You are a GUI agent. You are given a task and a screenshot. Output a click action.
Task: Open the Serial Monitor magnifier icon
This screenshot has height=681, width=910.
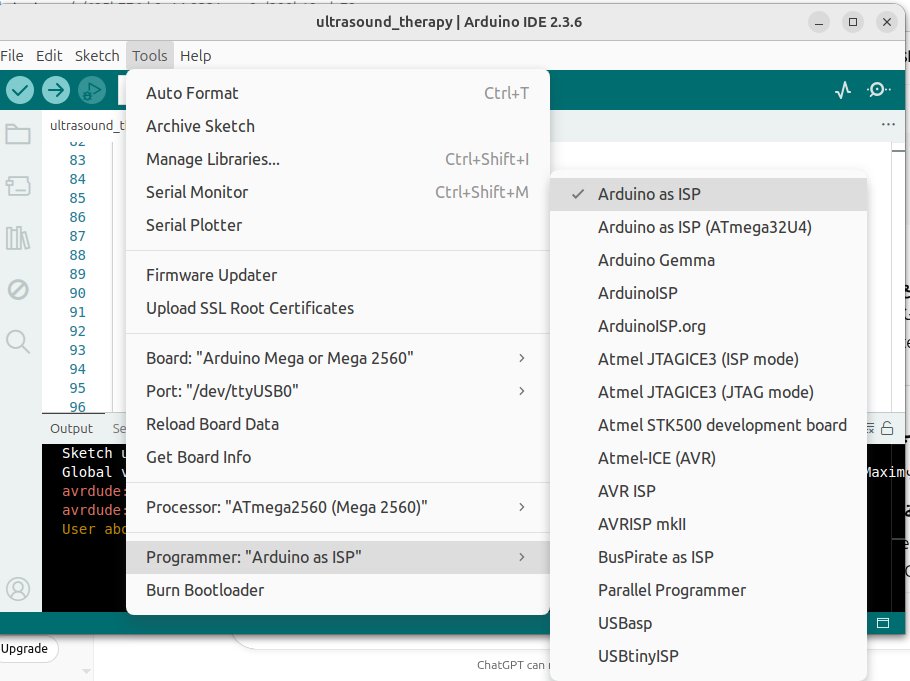[x=878, y=90]
